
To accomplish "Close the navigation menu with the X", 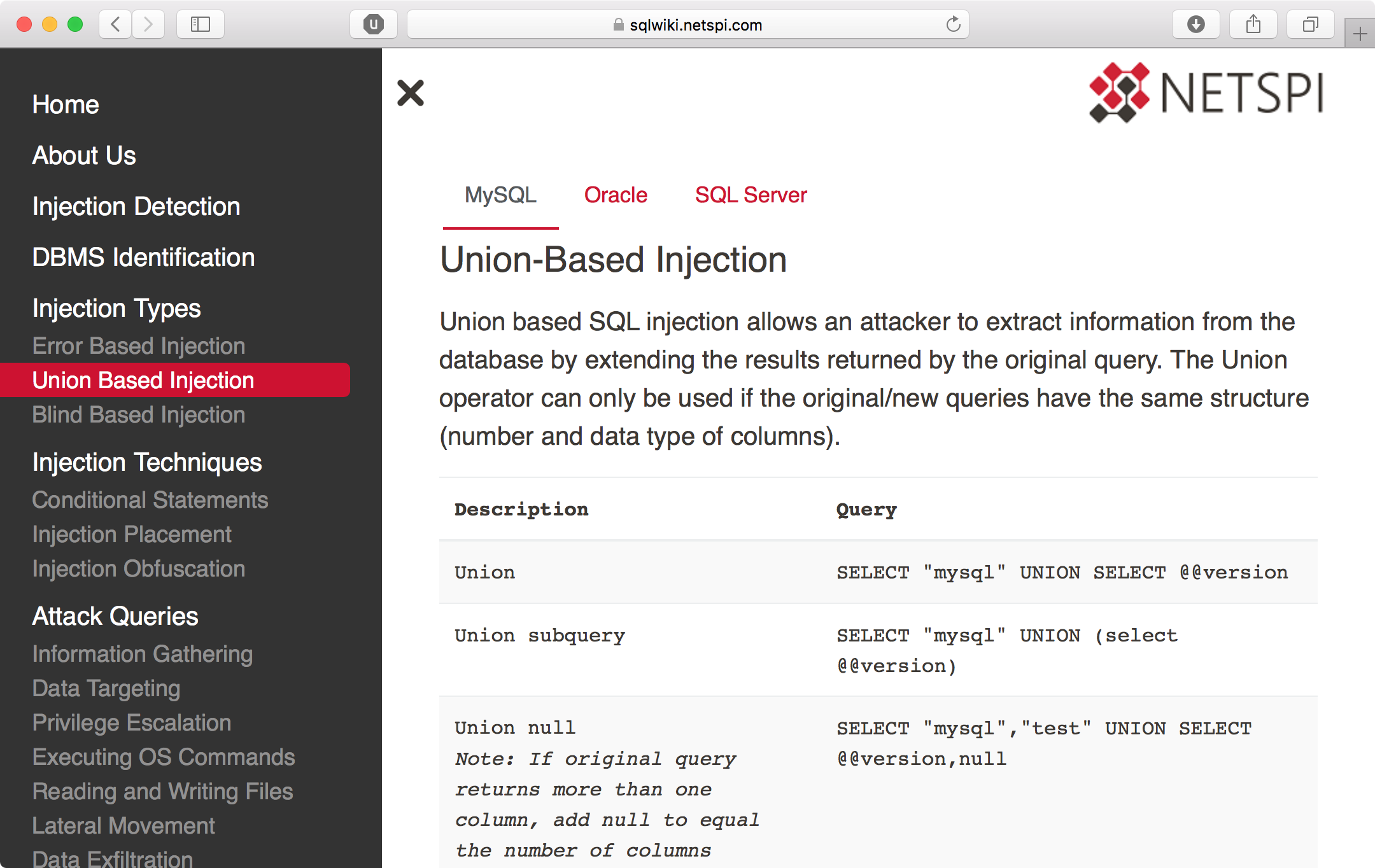I will 411,93.
